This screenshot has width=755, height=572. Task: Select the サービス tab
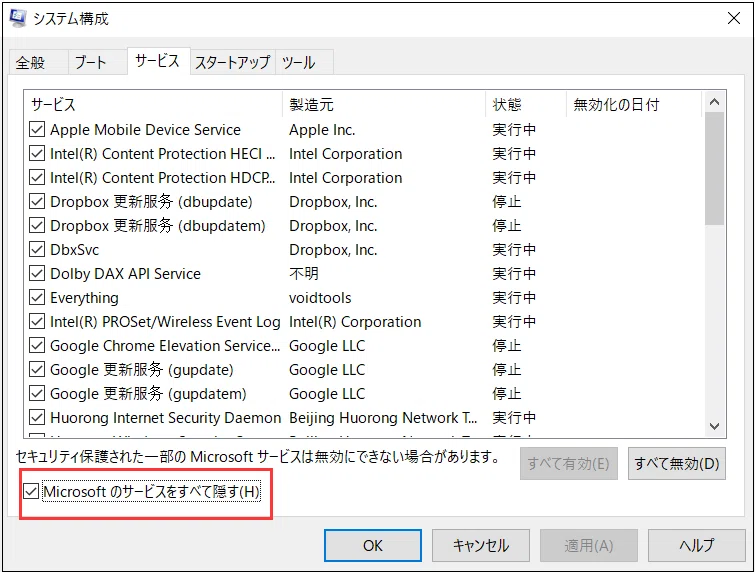tap(158, 61)
